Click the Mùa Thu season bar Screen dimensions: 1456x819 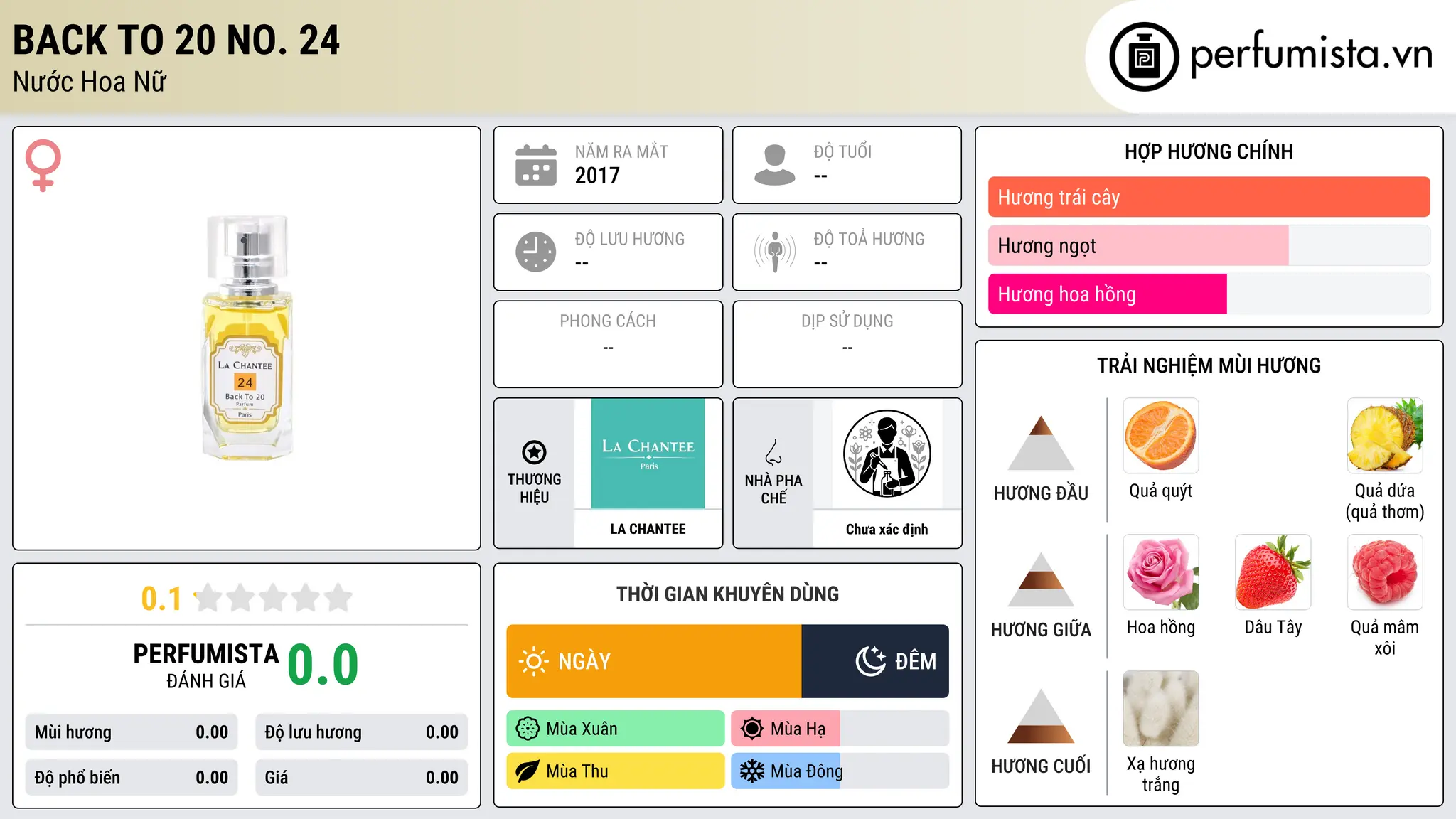pyautogui.click(x=616, y=771)
